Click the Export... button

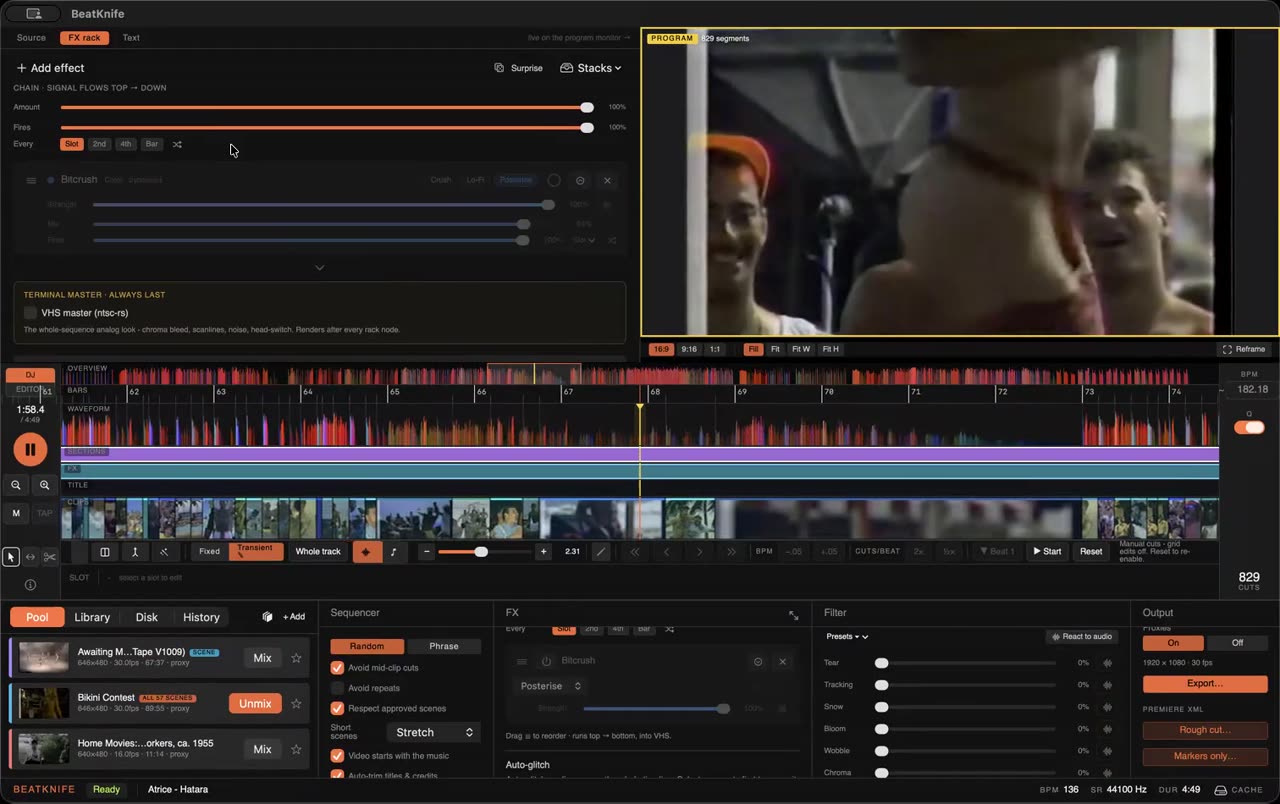pyautogui.click(x=1205, y=684)
